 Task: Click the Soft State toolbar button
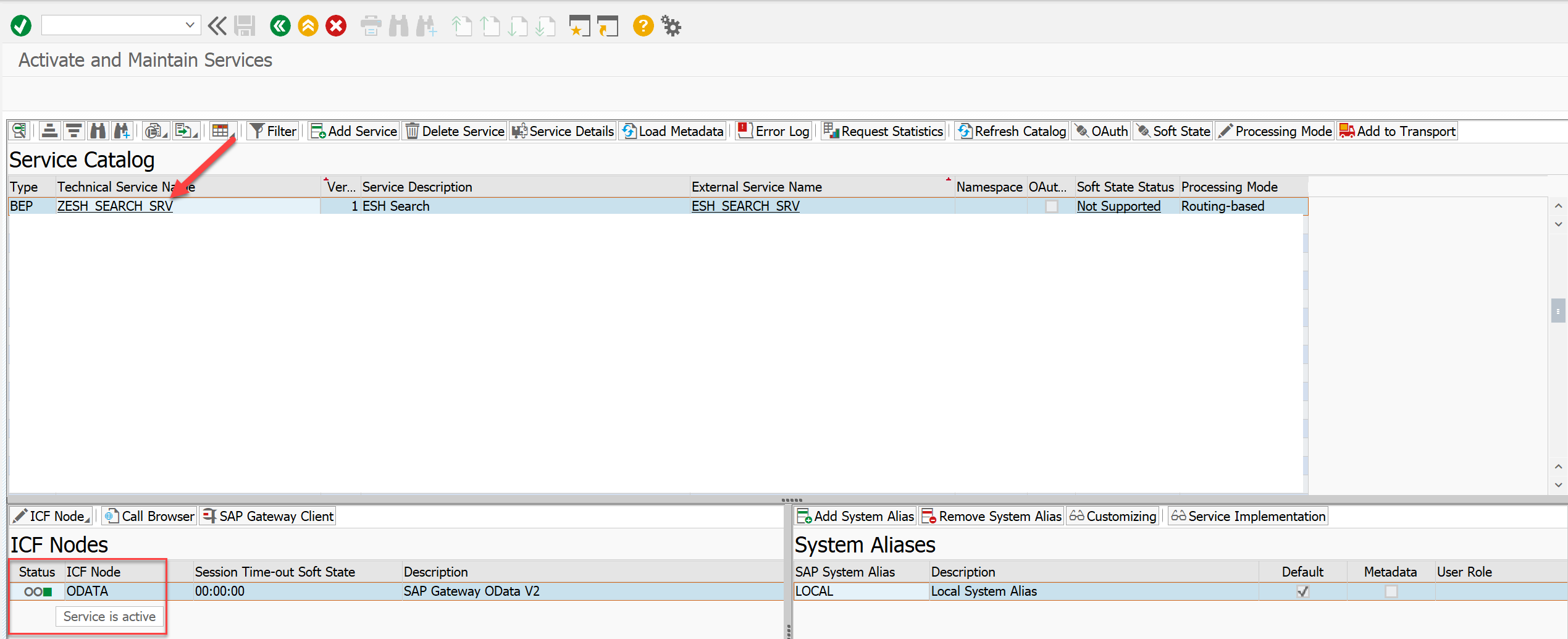[1173, 131]
